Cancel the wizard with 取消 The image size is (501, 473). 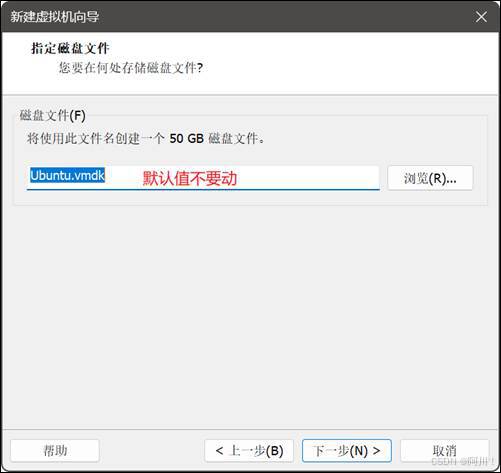pyautogui.click(x=445, y=451)
